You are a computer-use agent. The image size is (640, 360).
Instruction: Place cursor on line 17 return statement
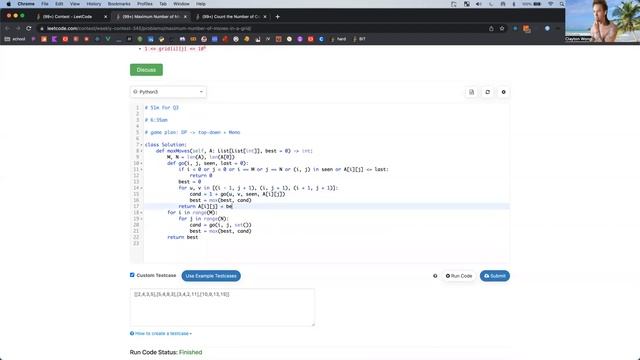[205, 207]
